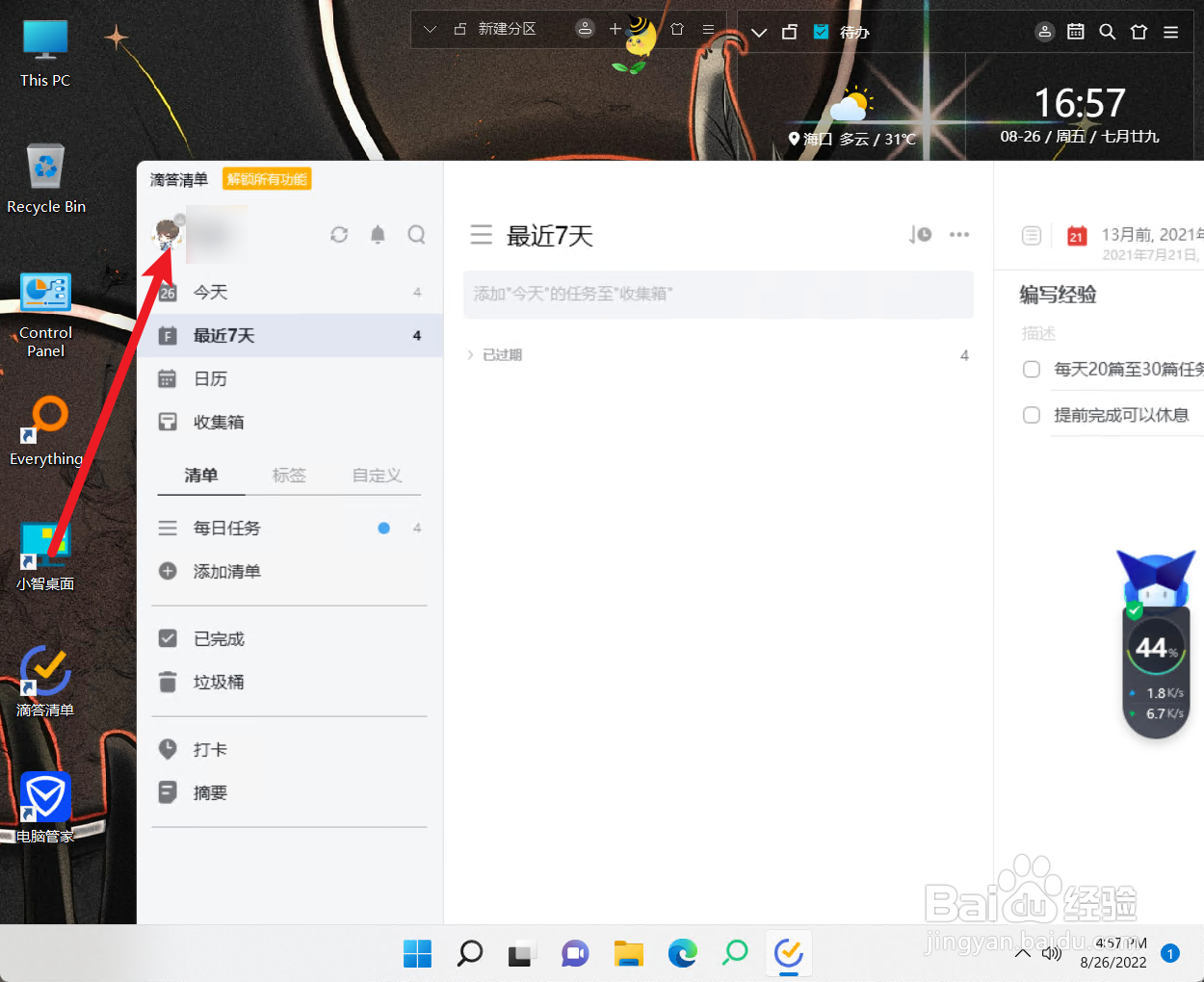Check the 提前完成可以休息 checkbox
1204x982 pixels.
point(1032,415)
